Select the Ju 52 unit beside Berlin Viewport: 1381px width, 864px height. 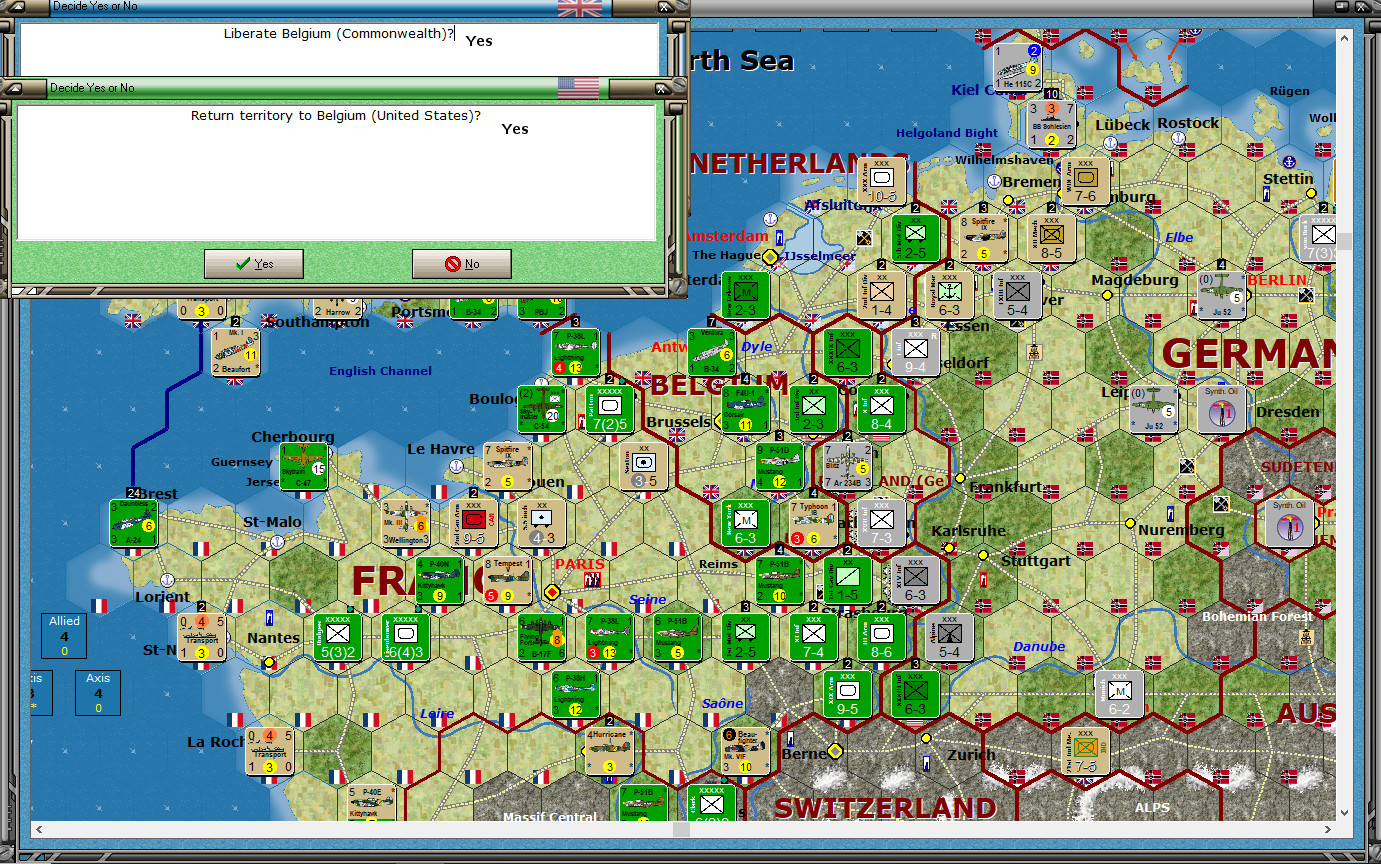coord(1221,295)
